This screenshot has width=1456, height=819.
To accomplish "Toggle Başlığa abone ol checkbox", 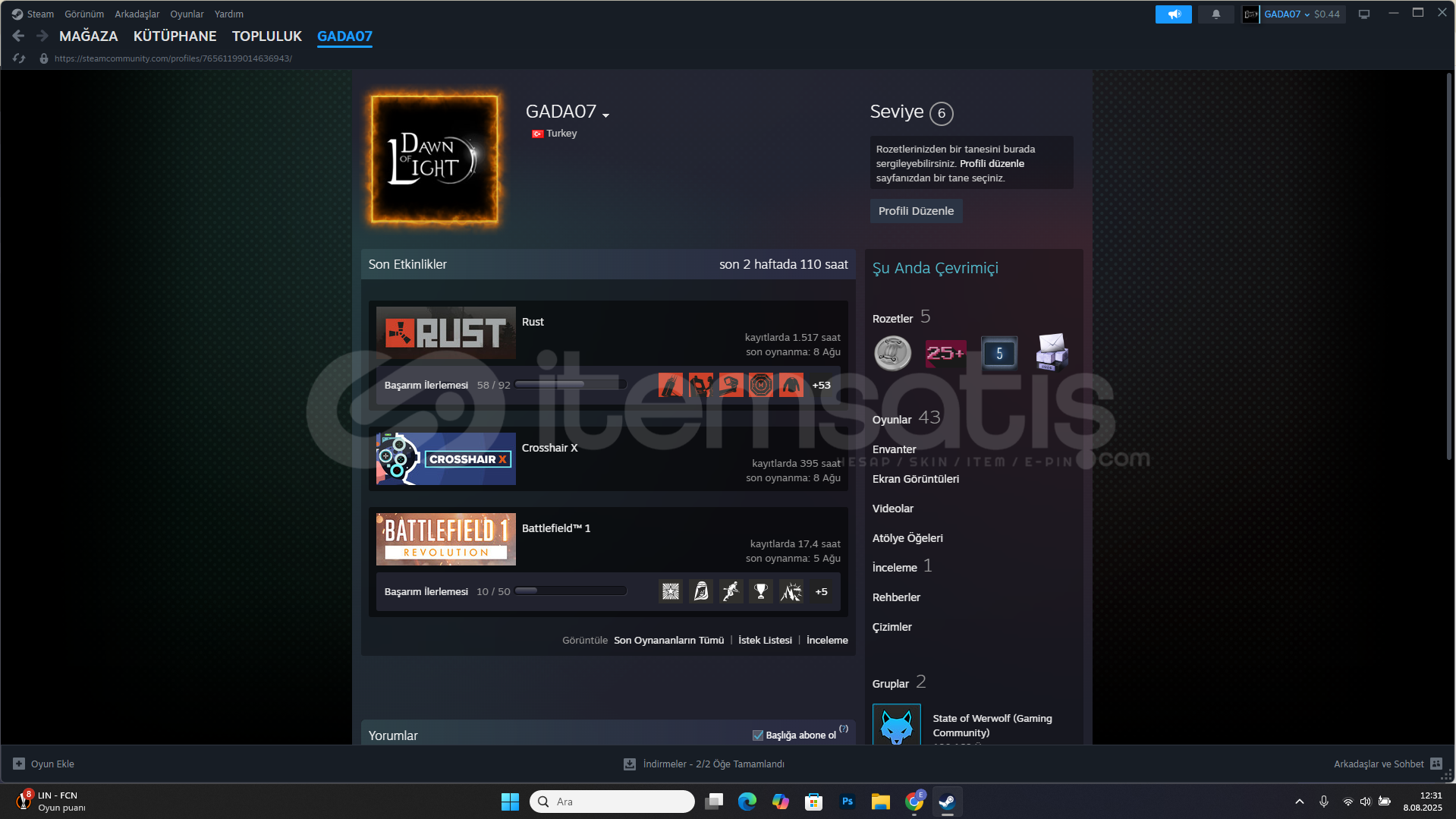I will click(757, 735).
